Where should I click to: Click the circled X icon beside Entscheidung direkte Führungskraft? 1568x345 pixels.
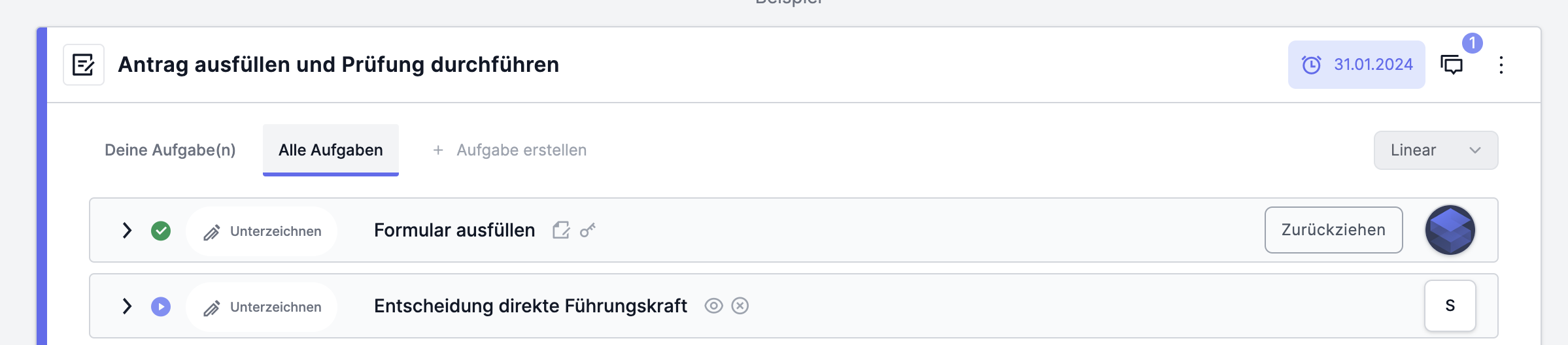(740, 306)
